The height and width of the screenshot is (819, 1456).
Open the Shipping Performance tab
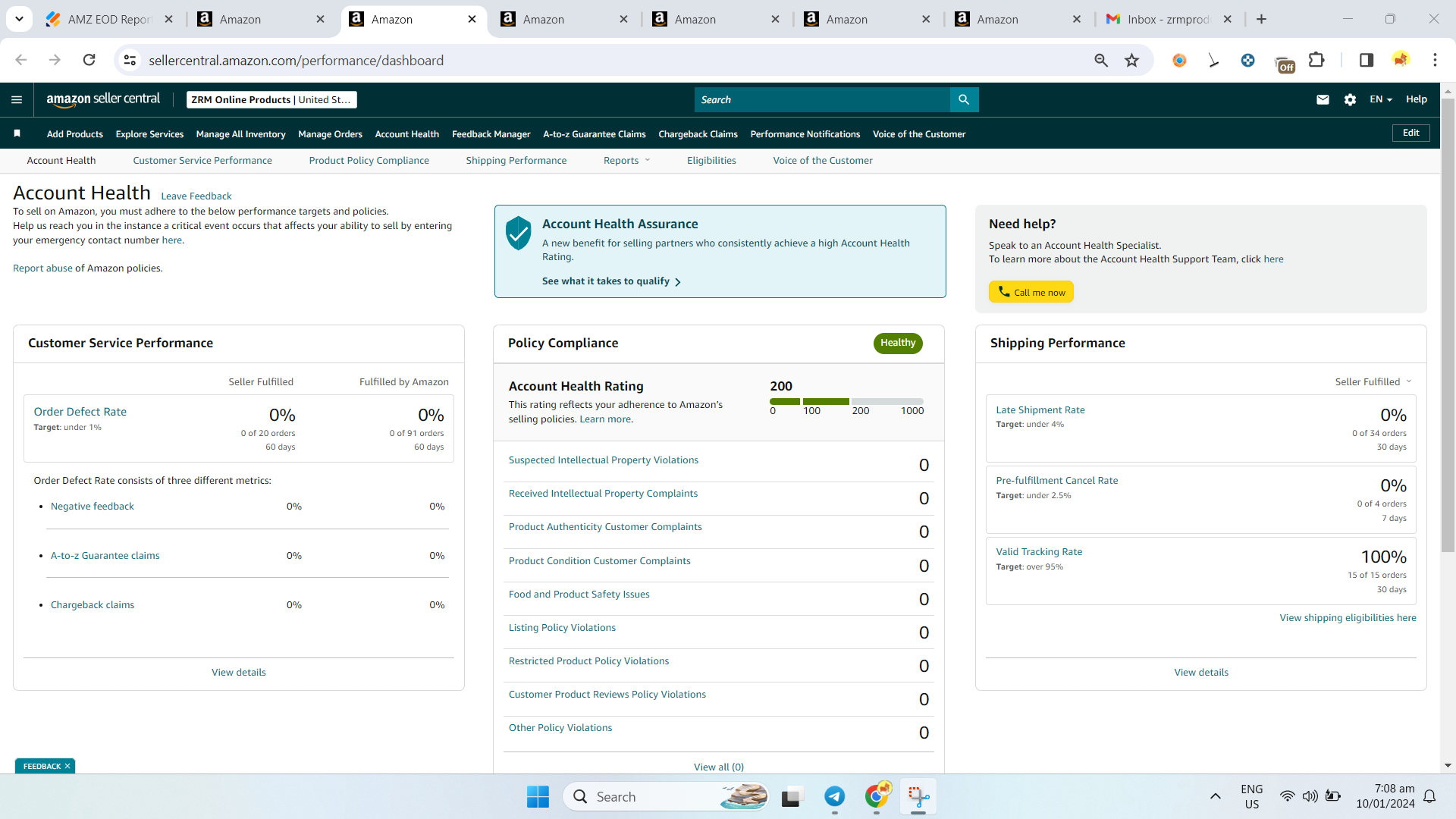click(516, 160)
